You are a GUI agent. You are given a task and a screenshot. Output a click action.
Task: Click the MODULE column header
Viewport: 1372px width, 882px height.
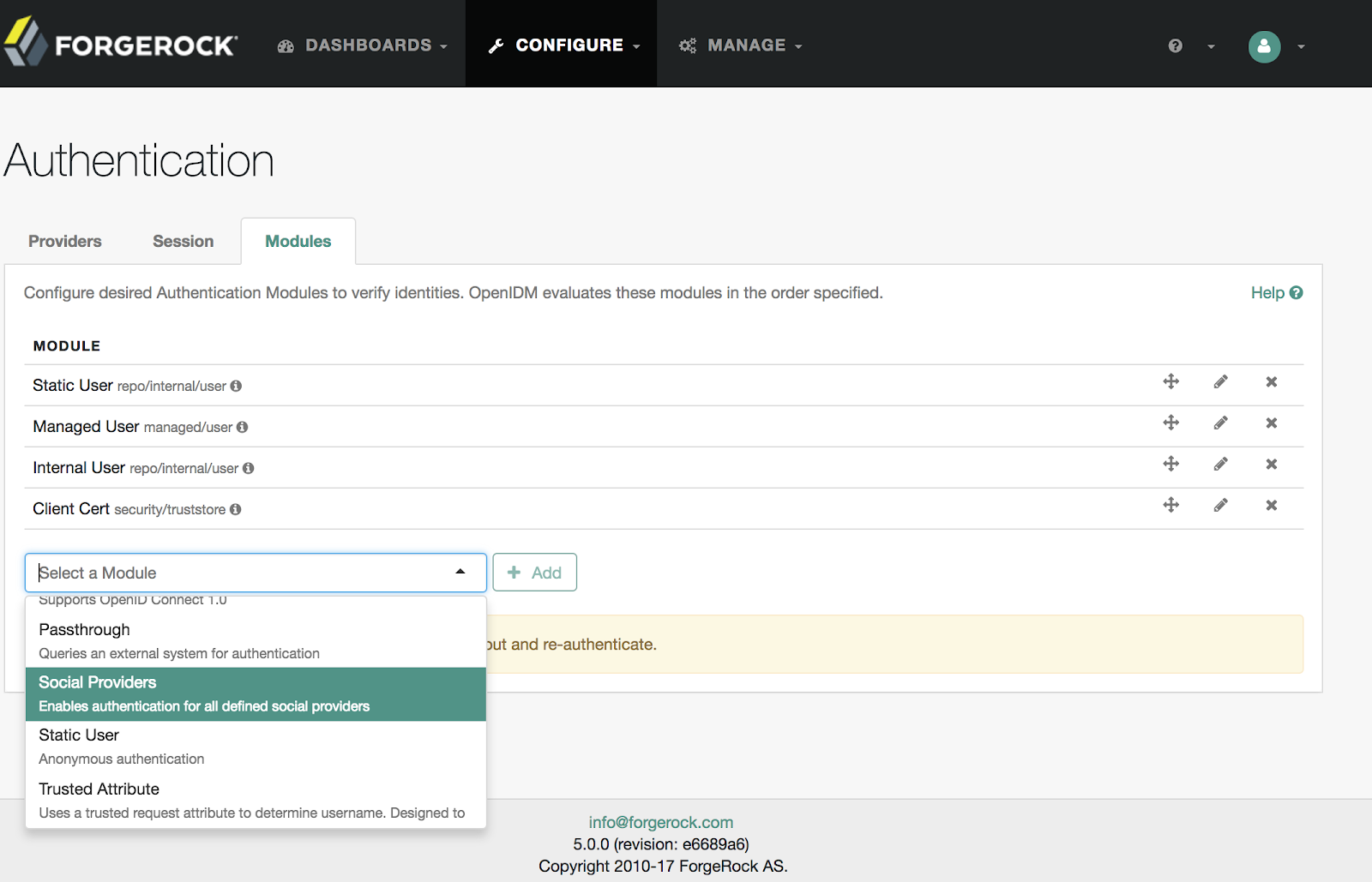[67, 346]
